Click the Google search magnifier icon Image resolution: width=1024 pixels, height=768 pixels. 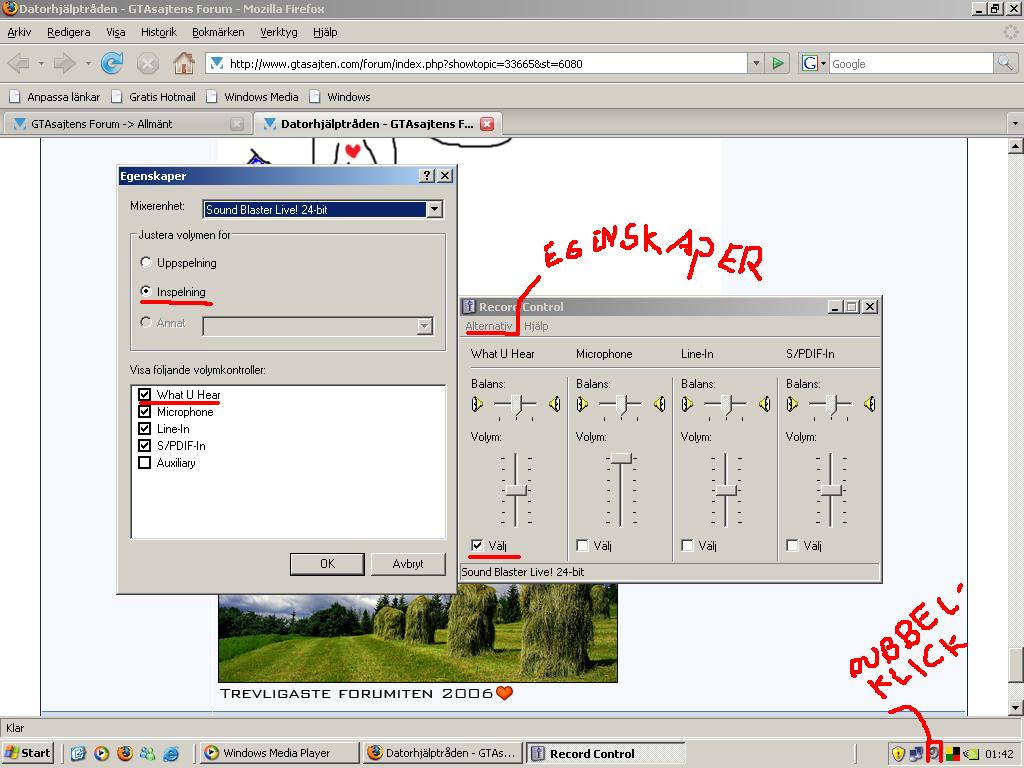1004,63
